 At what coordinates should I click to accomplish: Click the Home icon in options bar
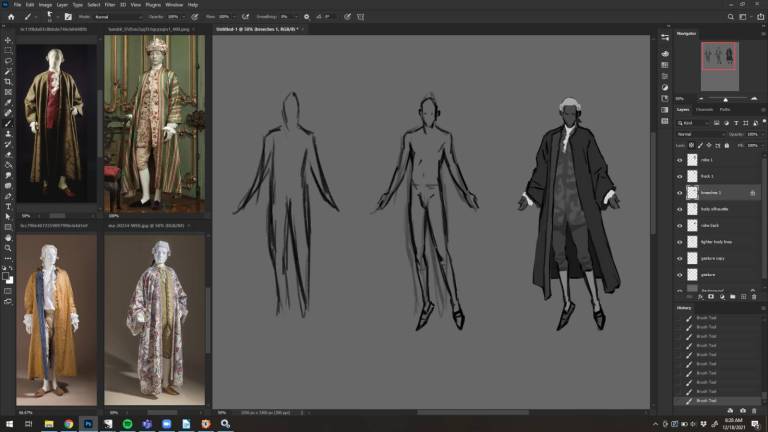point(10,17)
